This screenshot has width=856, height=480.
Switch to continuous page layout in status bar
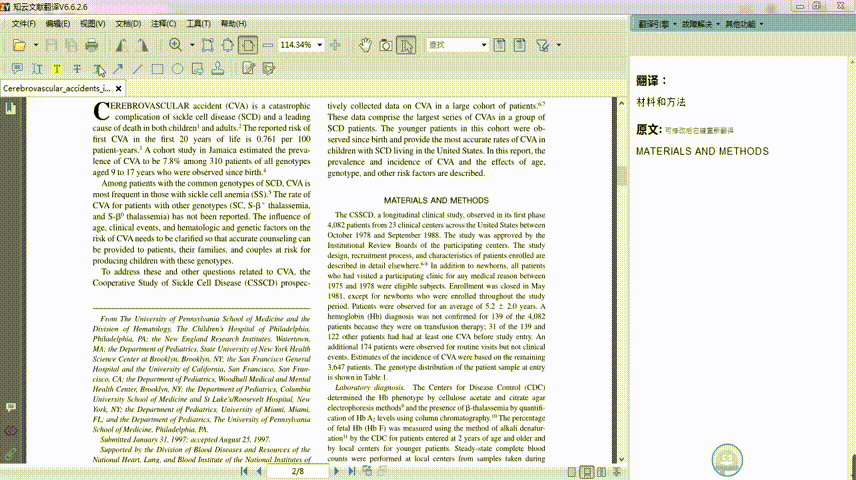(587, 472)
